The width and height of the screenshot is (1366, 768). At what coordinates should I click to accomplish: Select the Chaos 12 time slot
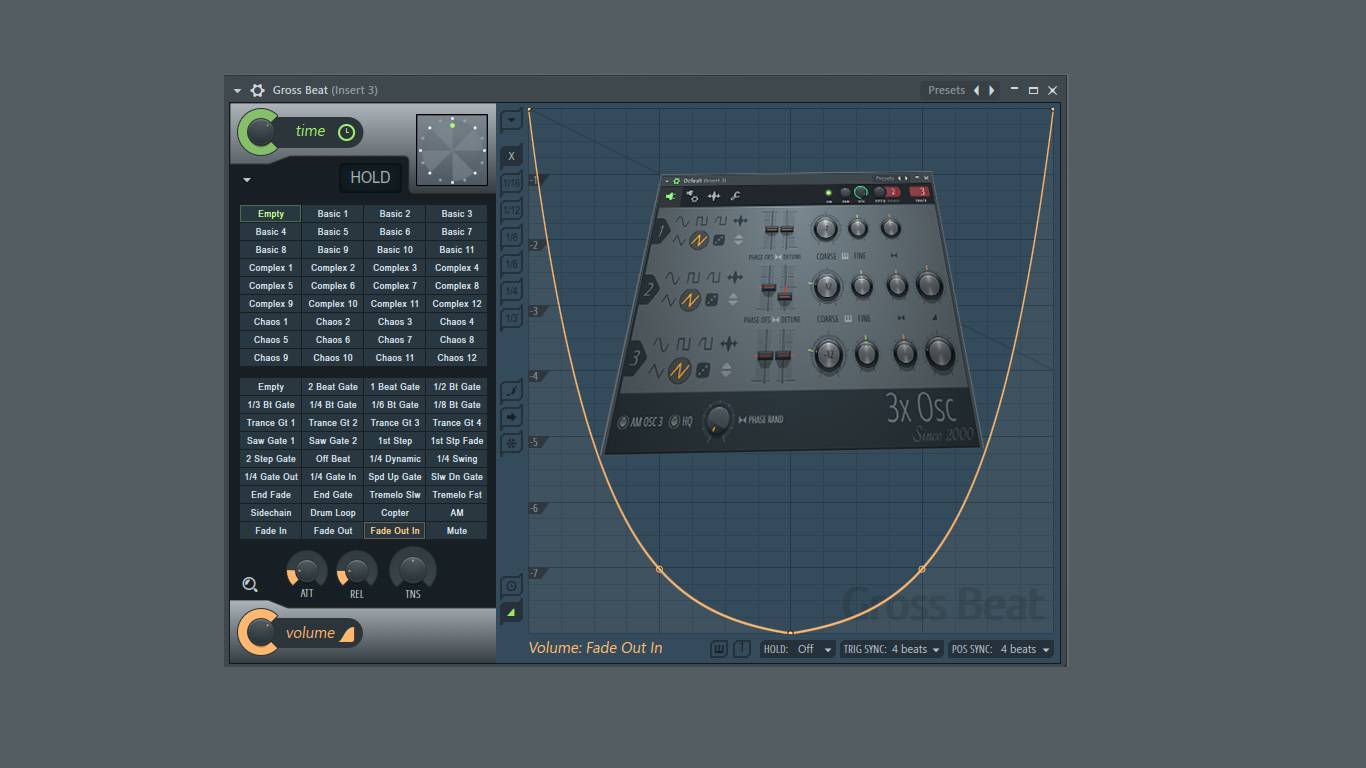pos(457,358)
